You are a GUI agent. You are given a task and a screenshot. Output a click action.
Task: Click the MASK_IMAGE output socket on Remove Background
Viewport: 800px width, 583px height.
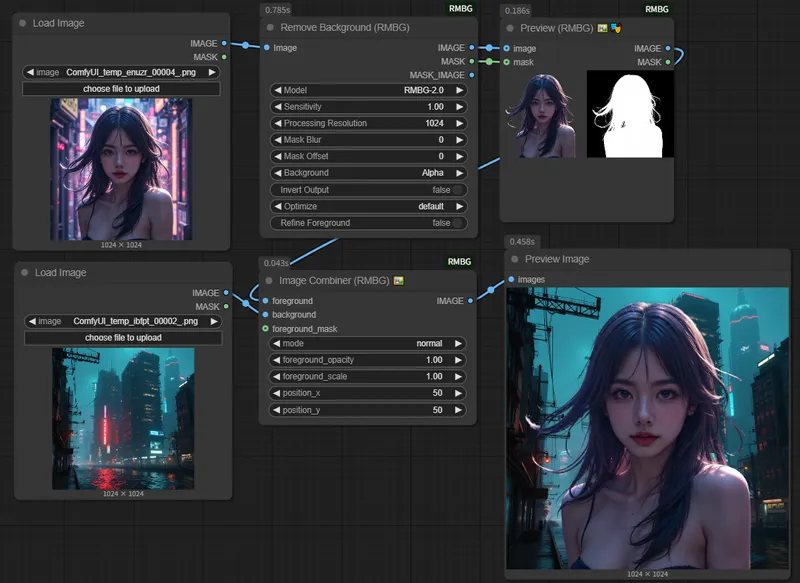point(472,75)
